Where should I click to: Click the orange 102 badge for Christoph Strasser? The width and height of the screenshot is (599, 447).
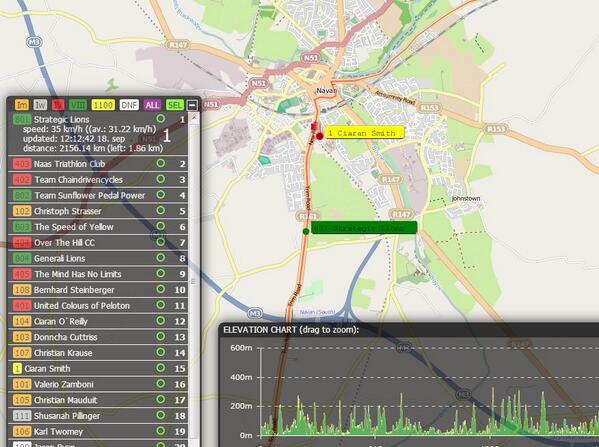click(x=22, y=211)
